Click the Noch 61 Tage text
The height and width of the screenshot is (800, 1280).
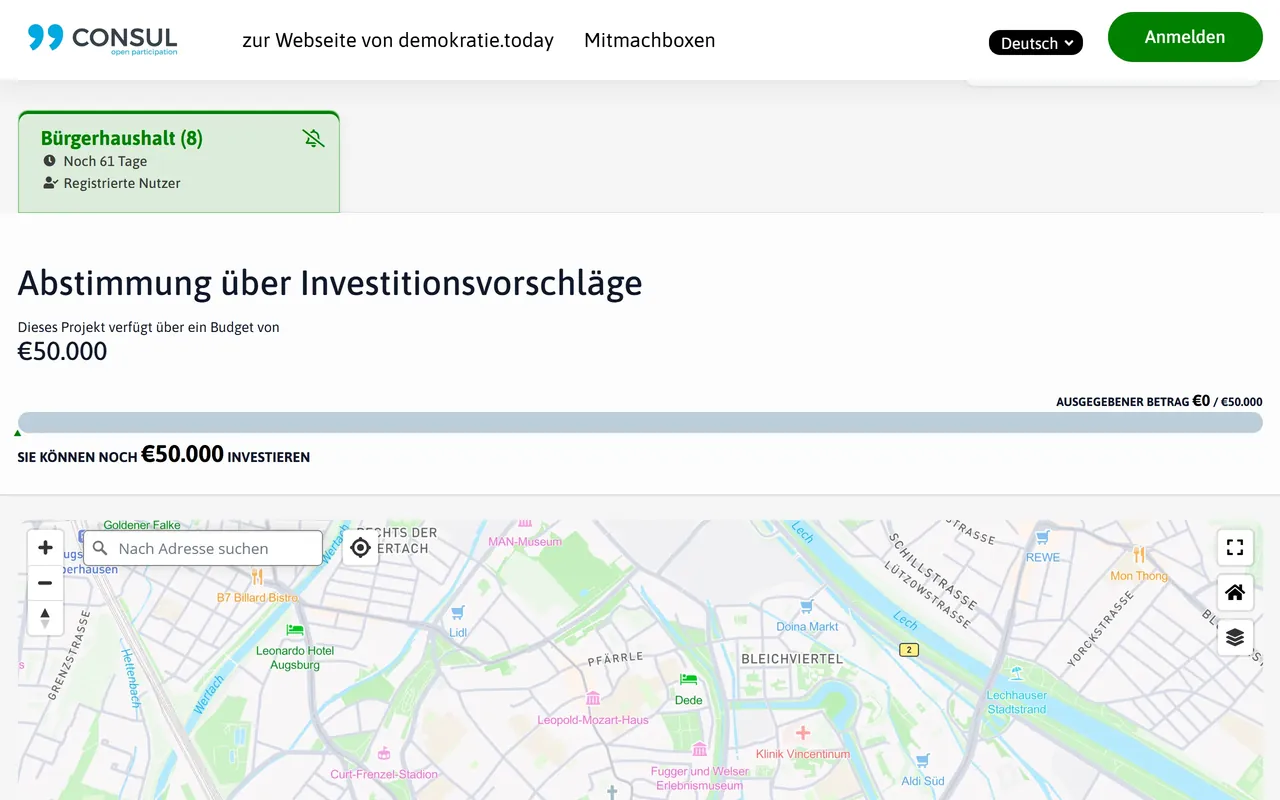click(x=105, y=161)
